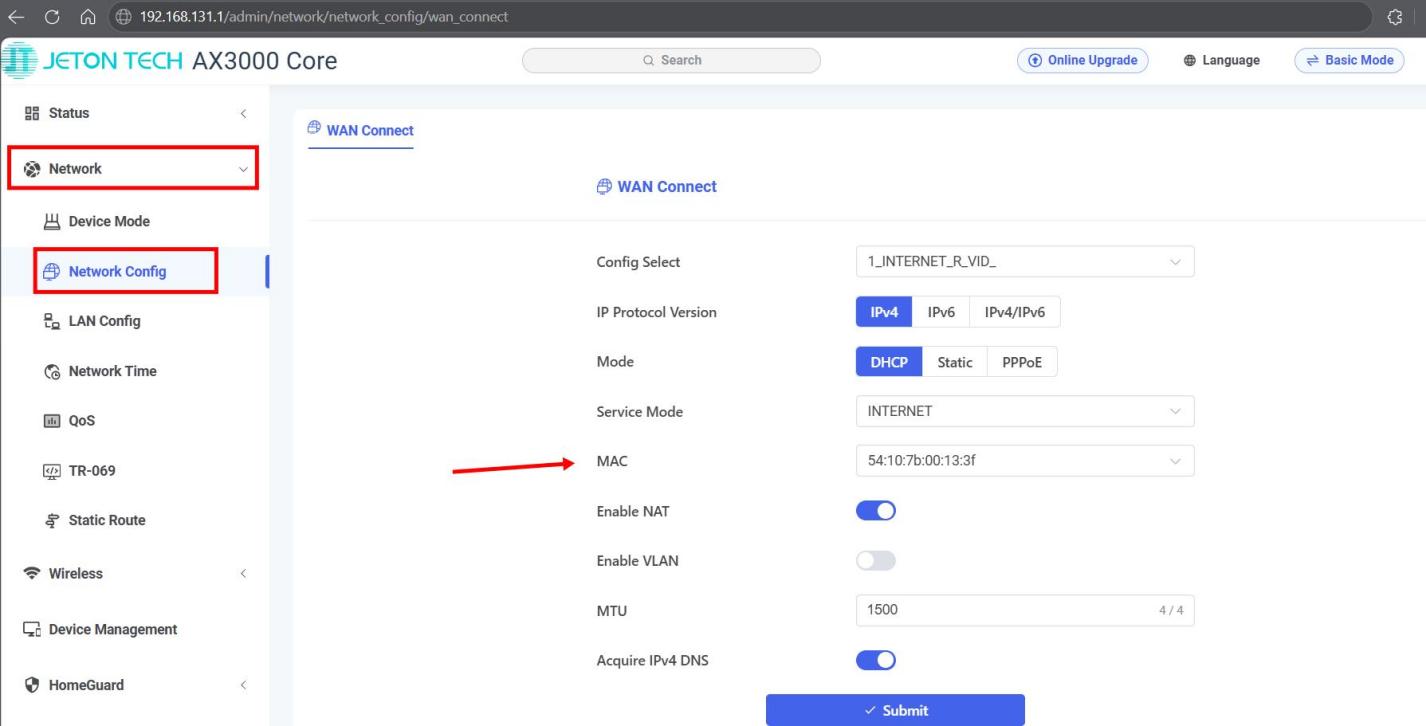
Task: Click the QoS chart icon
Action: coord(52,421)
